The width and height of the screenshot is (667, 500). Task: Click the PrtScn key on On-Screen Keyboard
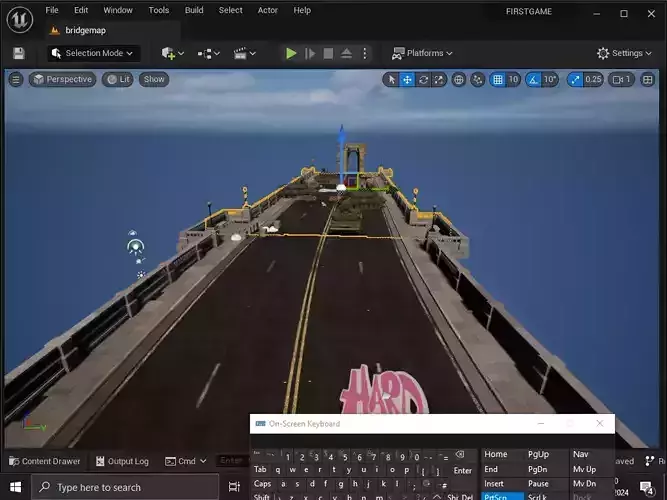coord(502,497)
